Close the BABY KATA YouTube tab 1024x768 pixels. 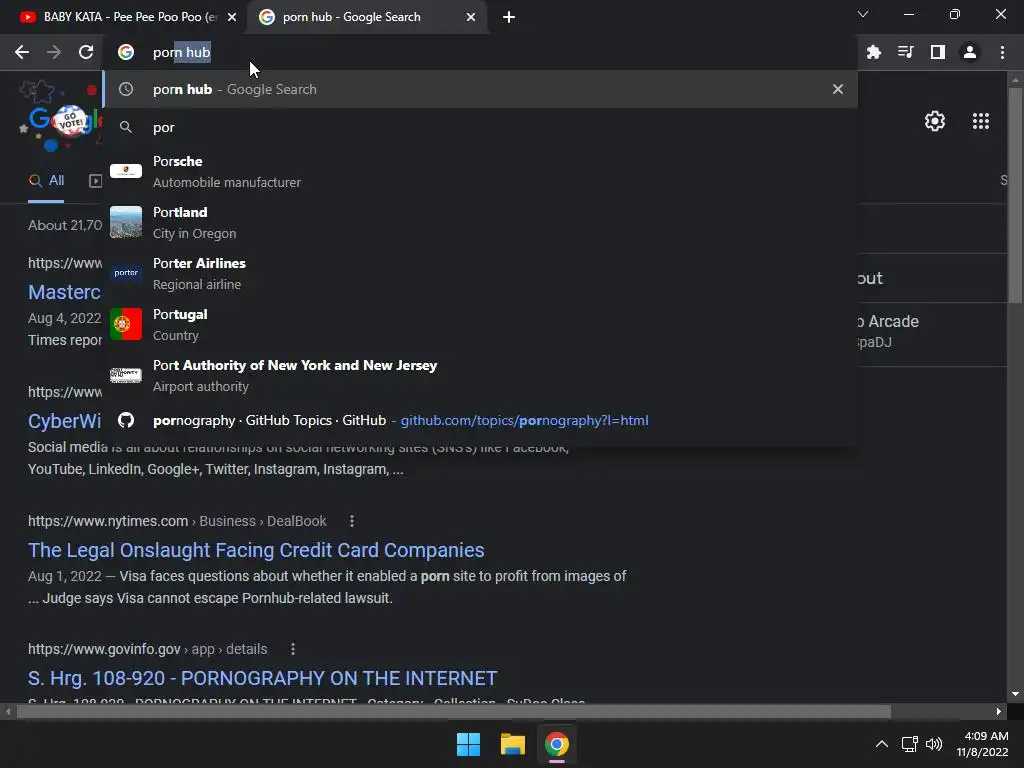click(x=232, y=18)
